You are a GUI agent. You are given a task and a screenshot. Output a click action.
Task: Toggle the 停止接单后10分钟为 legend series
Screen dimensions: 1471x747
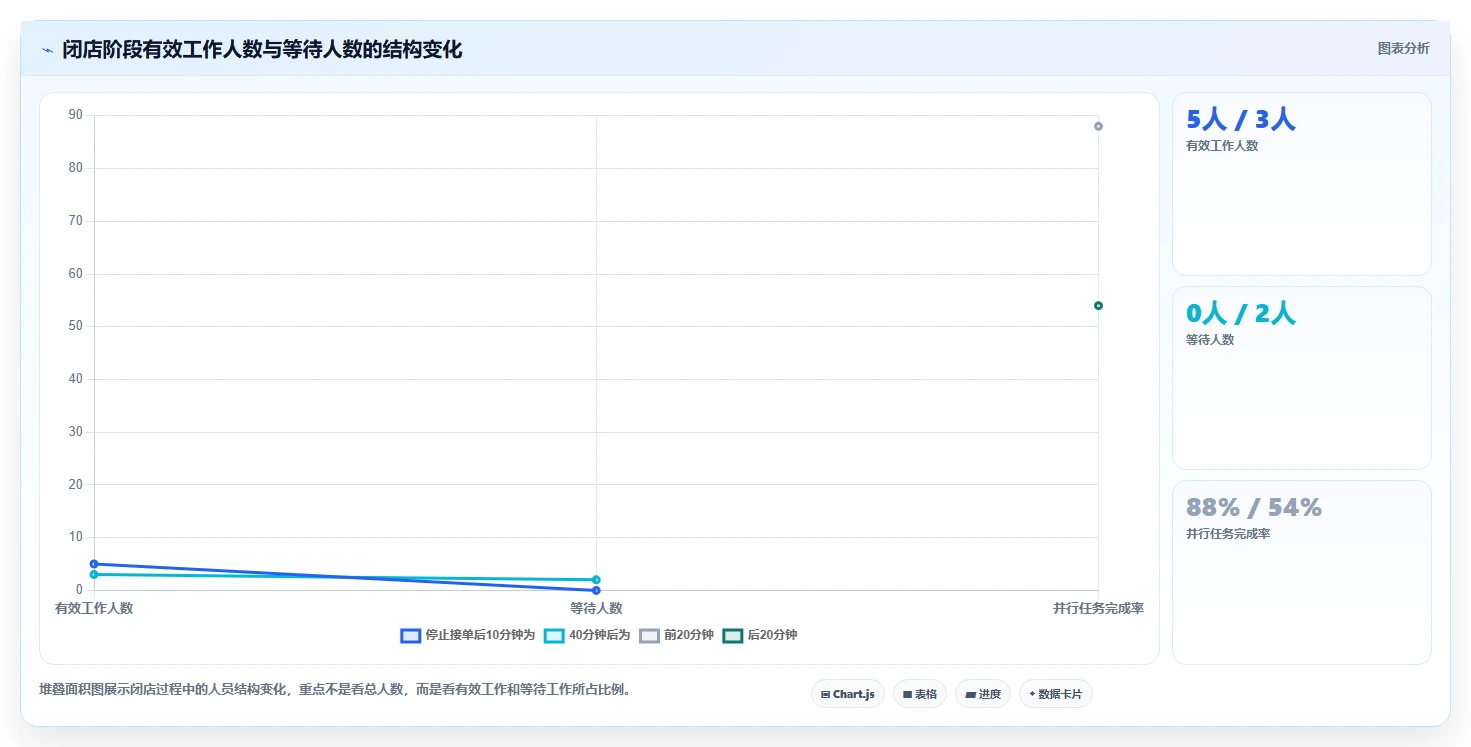[x=468, y=635]
